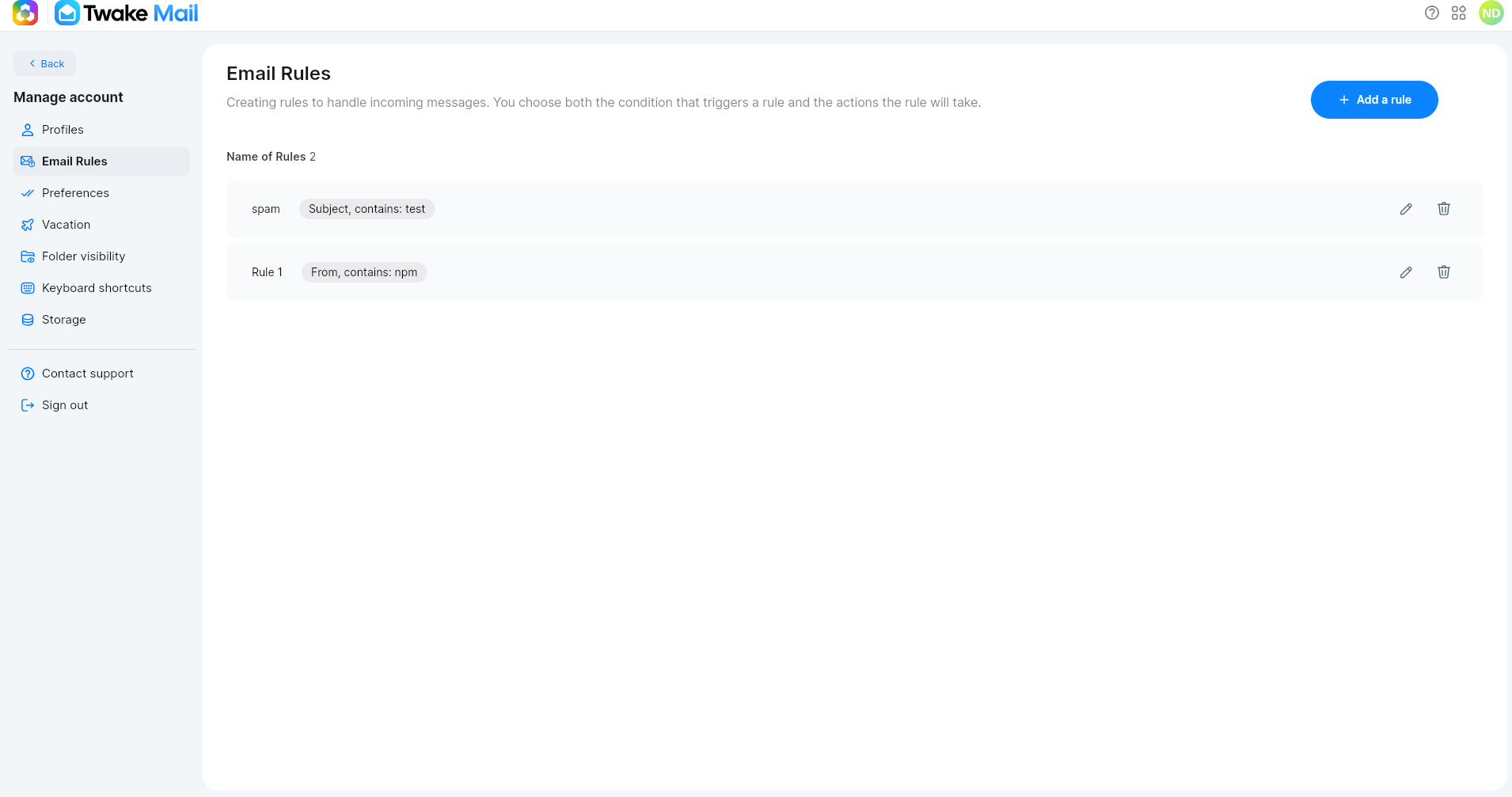Open Folder visibility settings
The height and width of the screenshot is (797, 1512).
[x=101, y=256]
